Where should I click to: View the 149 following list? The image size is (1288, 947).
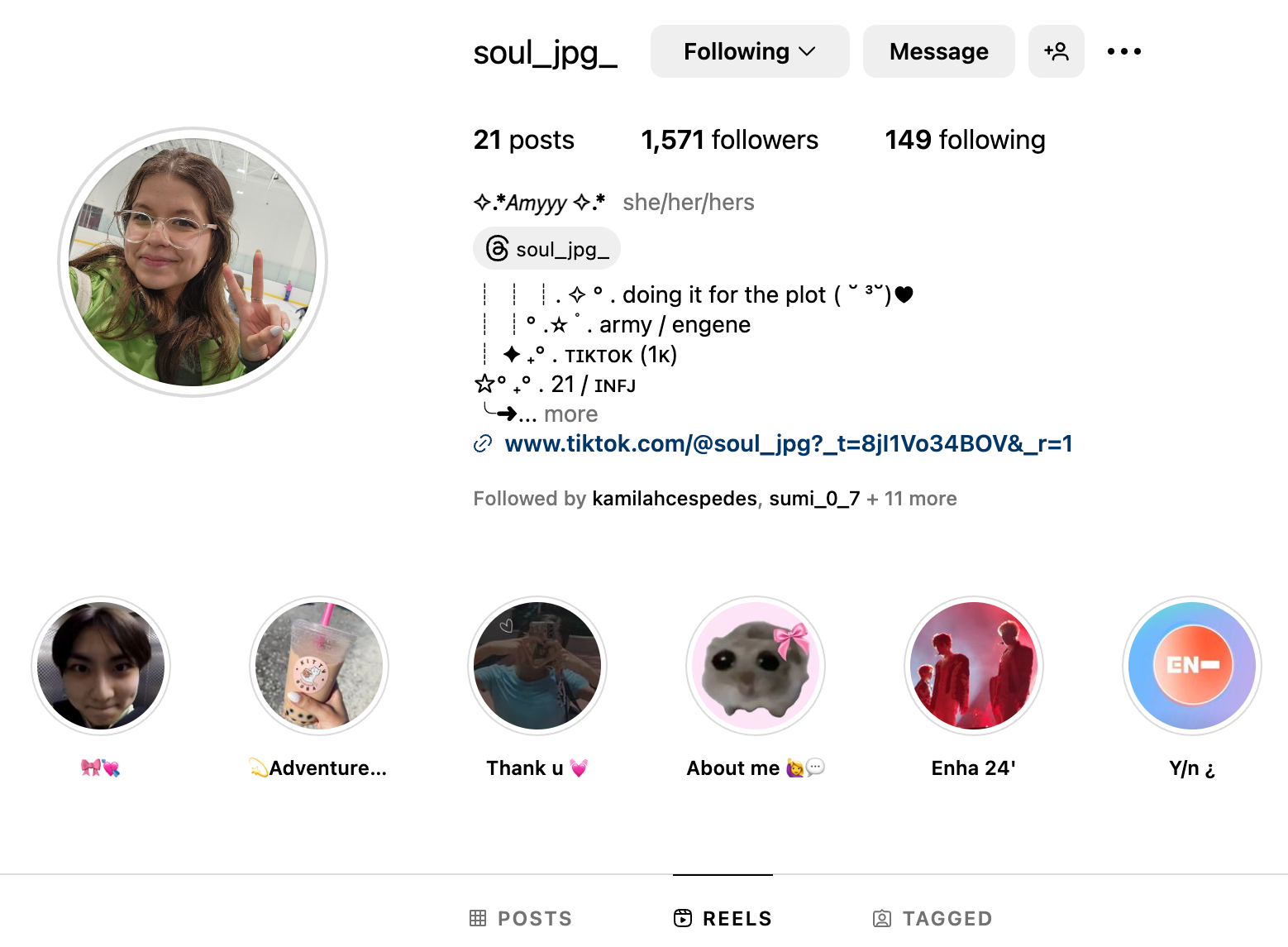[966, 140]
